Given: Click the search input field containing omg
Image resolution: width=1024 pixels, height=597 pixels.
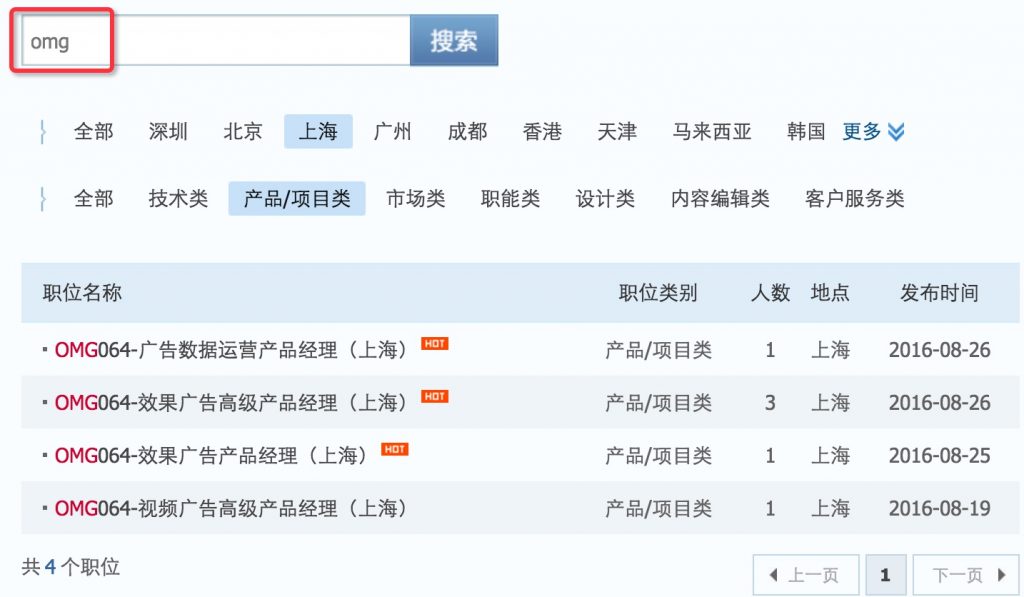Looking at the screenshot, I should pos(215,42).
